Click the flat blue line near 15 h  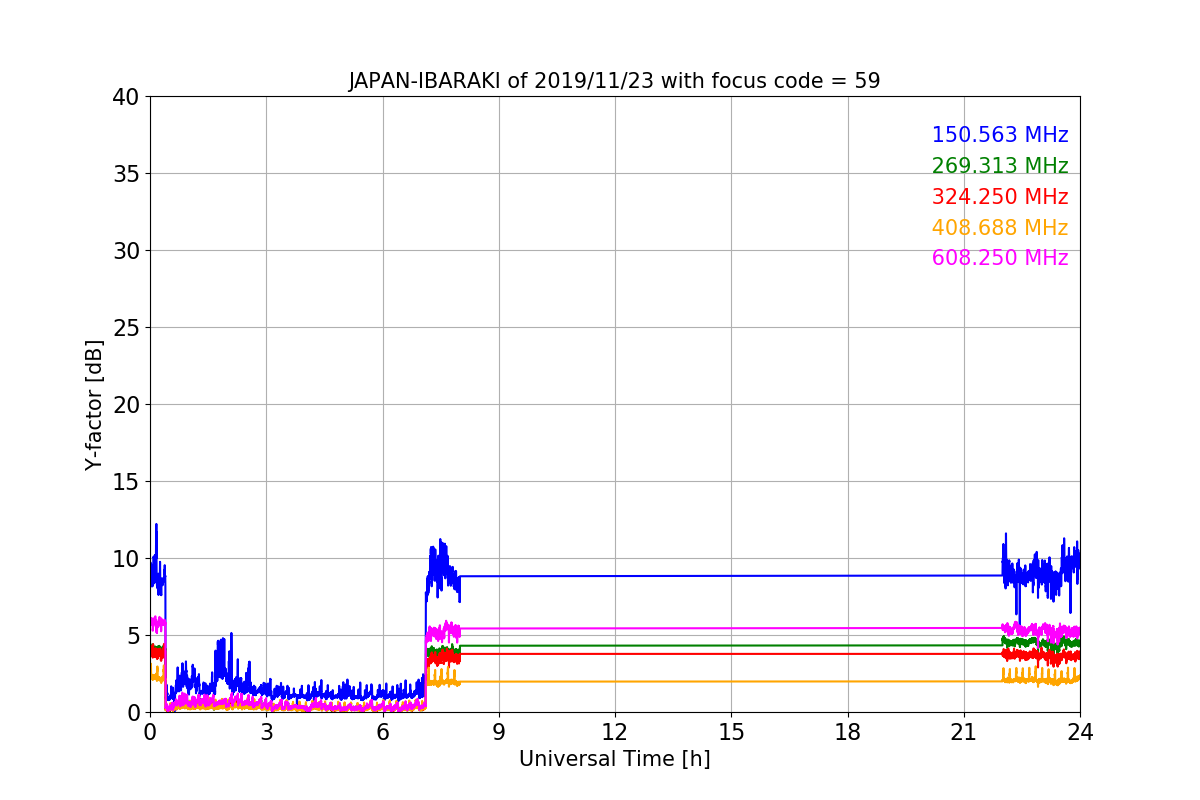coord(731,576)
